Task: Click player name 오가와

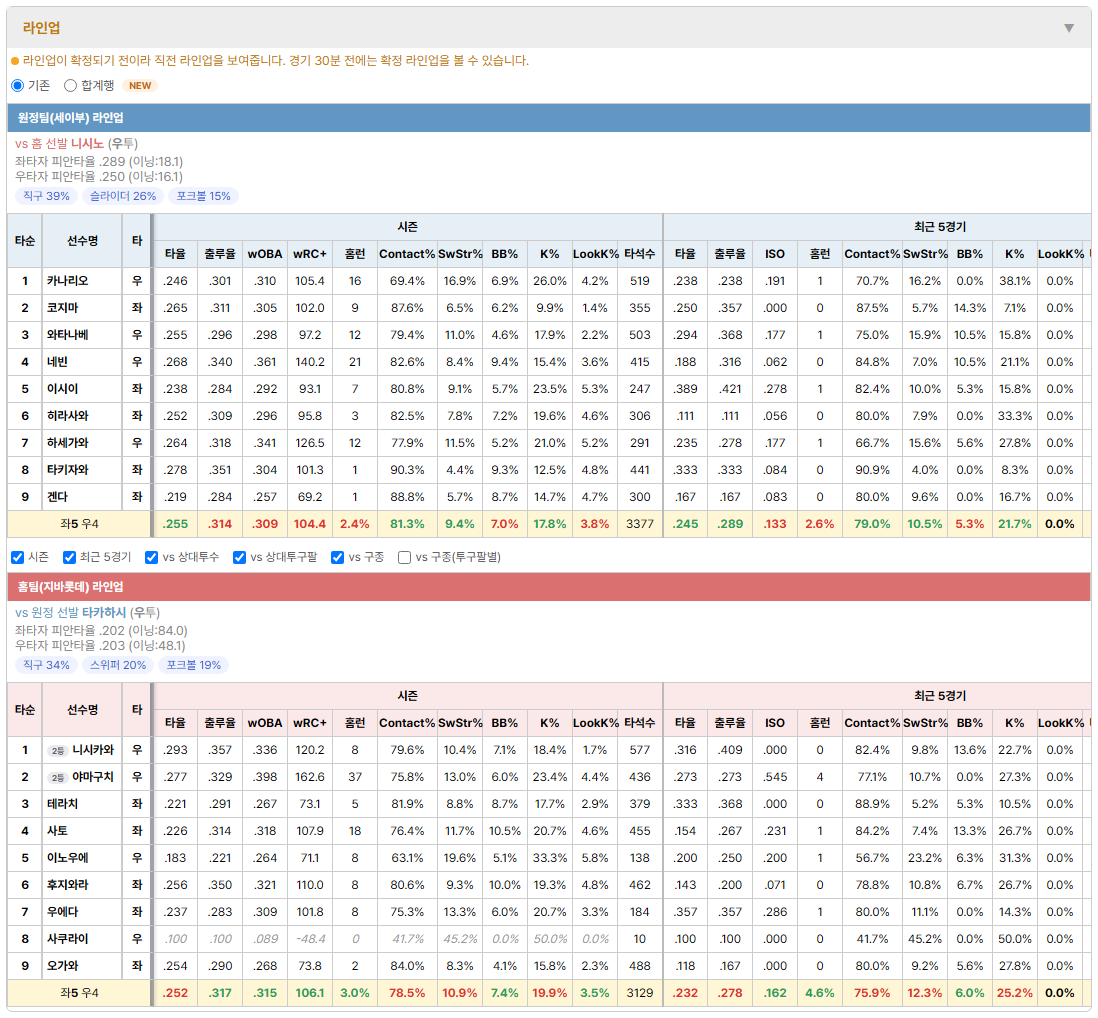Action: coord(63,966)
